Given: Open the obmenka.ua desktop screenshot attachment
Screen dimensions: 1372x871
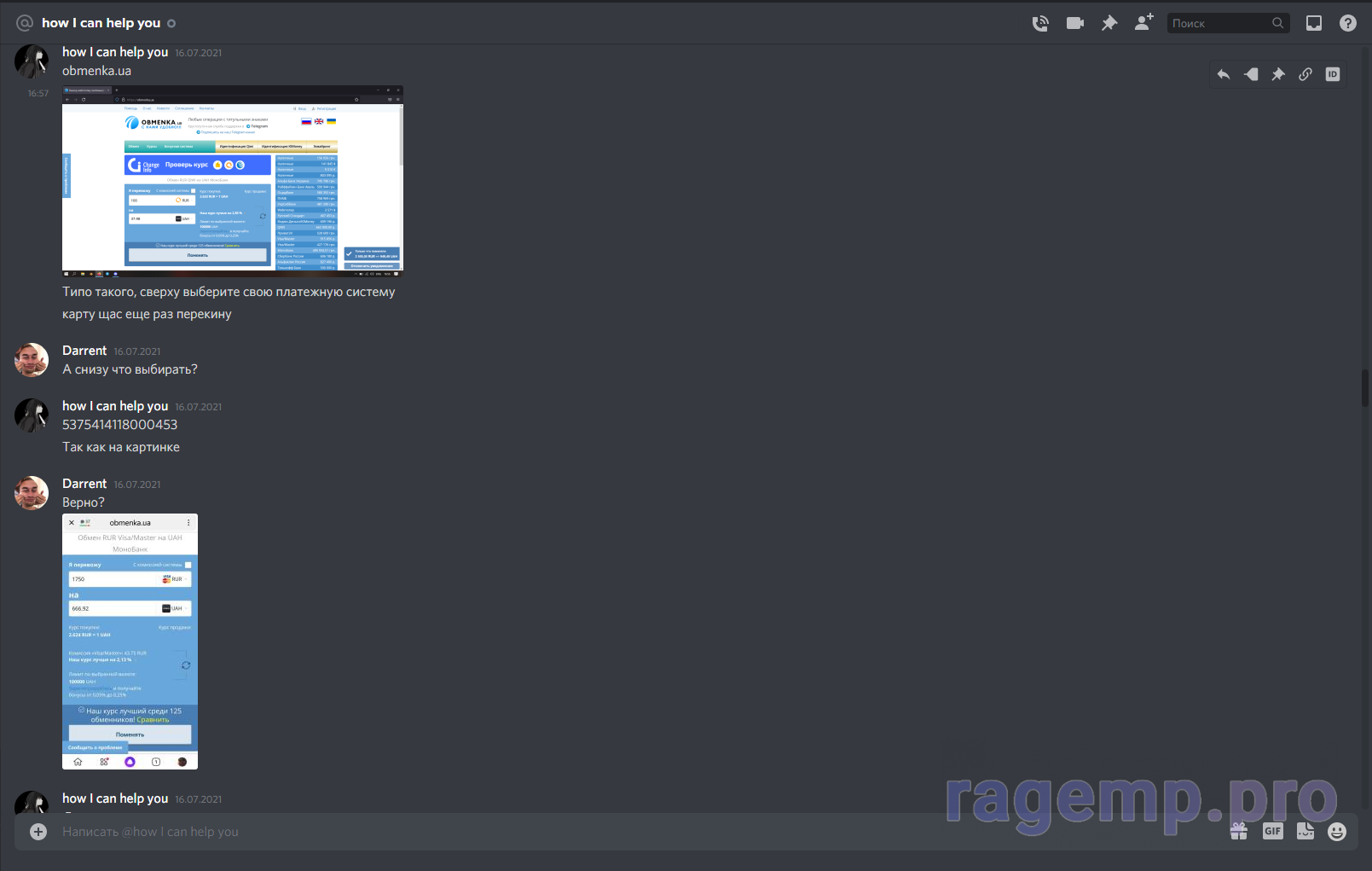Looking at the screenshot, I should (x=233, y=181).
